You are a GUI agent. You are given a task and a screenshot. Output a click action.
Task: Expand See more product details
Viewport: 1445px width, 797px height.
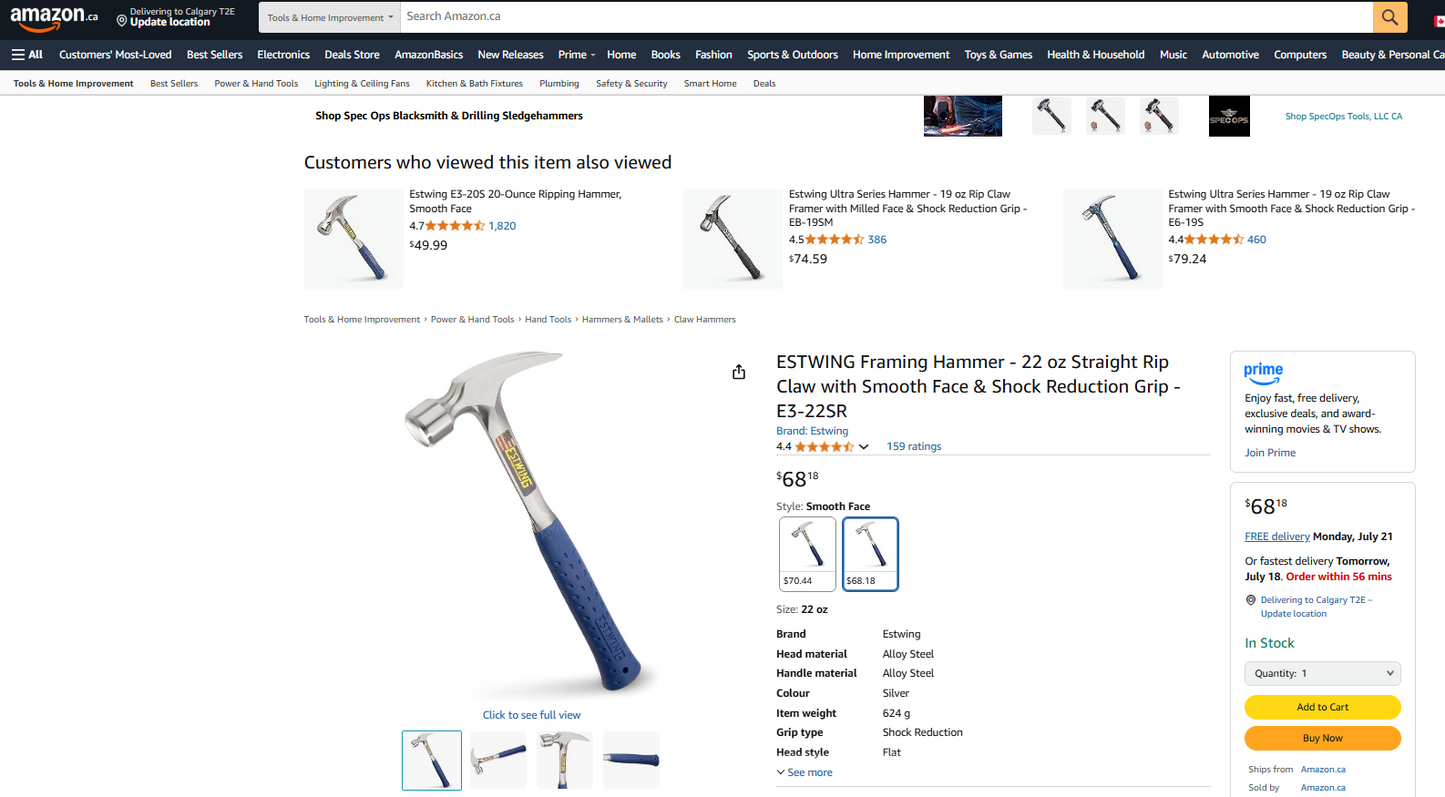point(804,773)
